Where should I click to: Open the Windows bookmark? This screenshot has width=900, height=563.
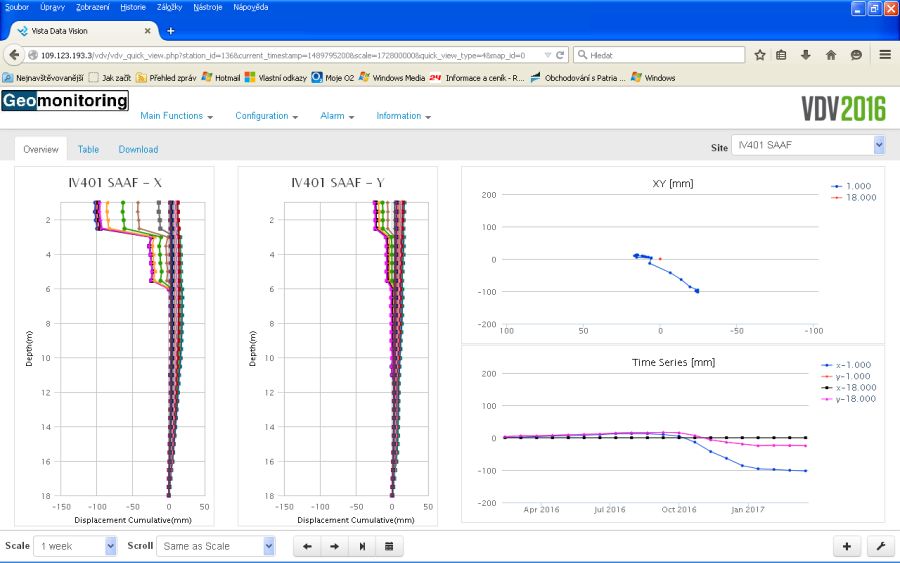[653, 77]
